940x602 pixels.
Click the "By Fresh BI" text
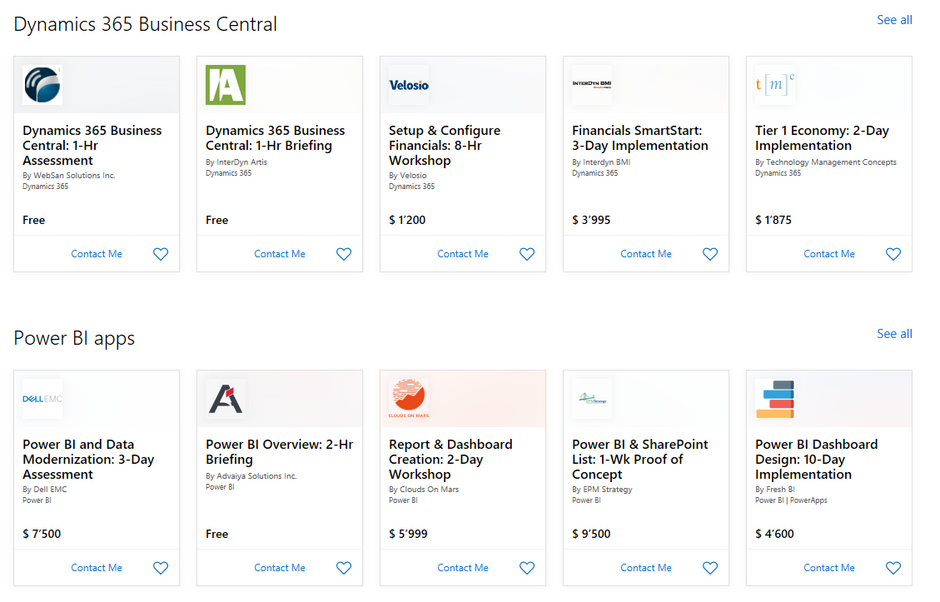tap(775, 489)
